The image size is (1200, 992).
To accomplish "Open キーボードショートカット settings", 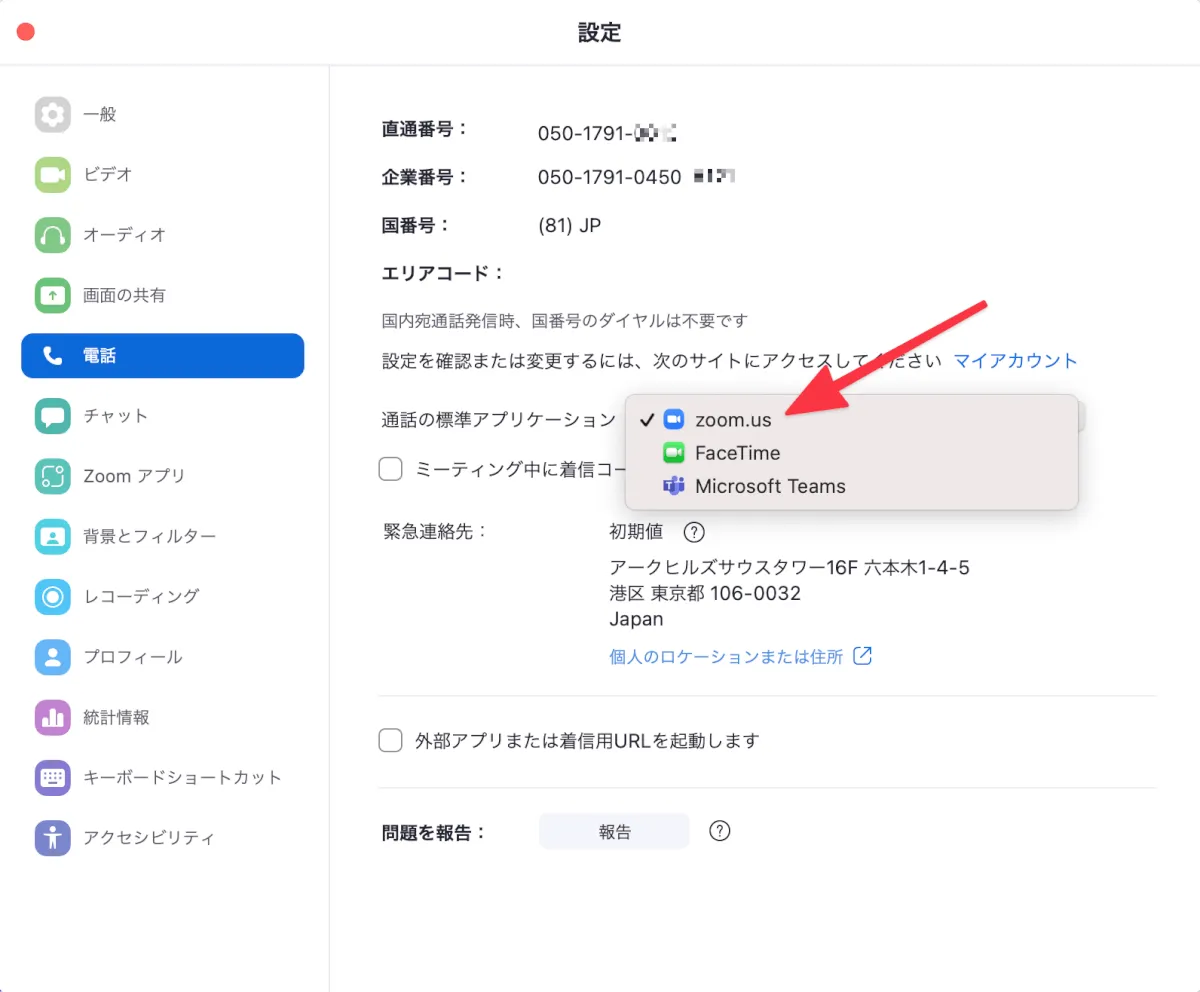I will click(162, 777).
